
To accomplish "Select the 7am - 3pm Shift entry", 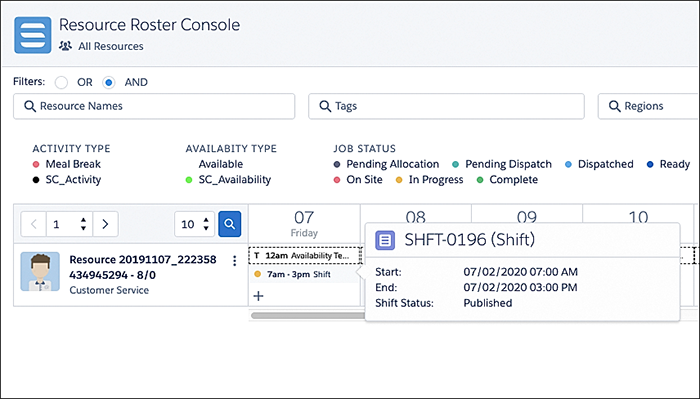I will 304,274.
